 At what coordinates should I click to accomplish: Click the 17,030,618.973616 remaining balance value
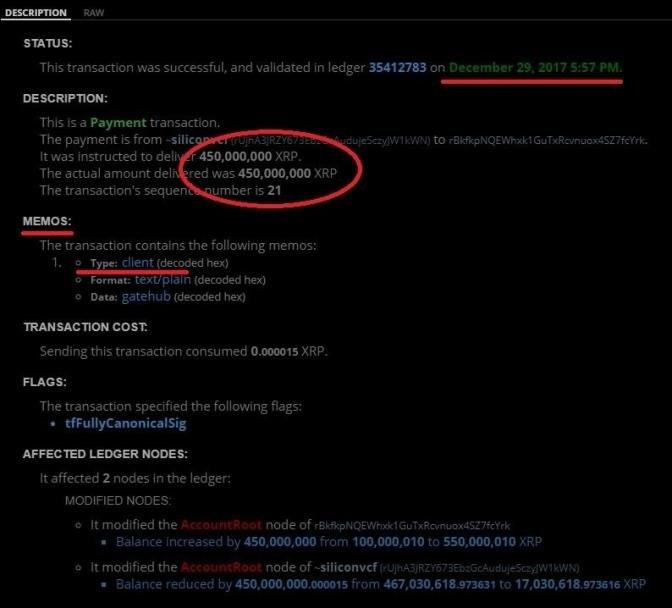pyautogui.click(x=567, y=584)
